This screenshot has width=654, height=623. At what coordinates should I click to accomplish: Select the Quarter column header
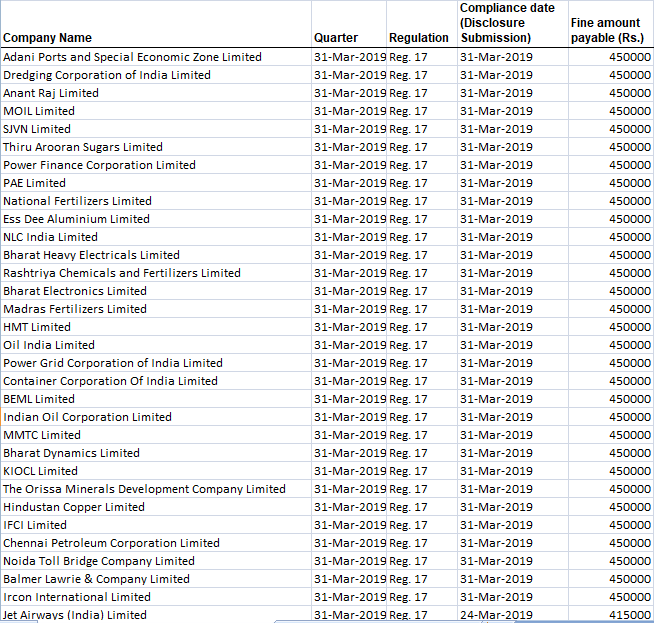pos(336,38)
